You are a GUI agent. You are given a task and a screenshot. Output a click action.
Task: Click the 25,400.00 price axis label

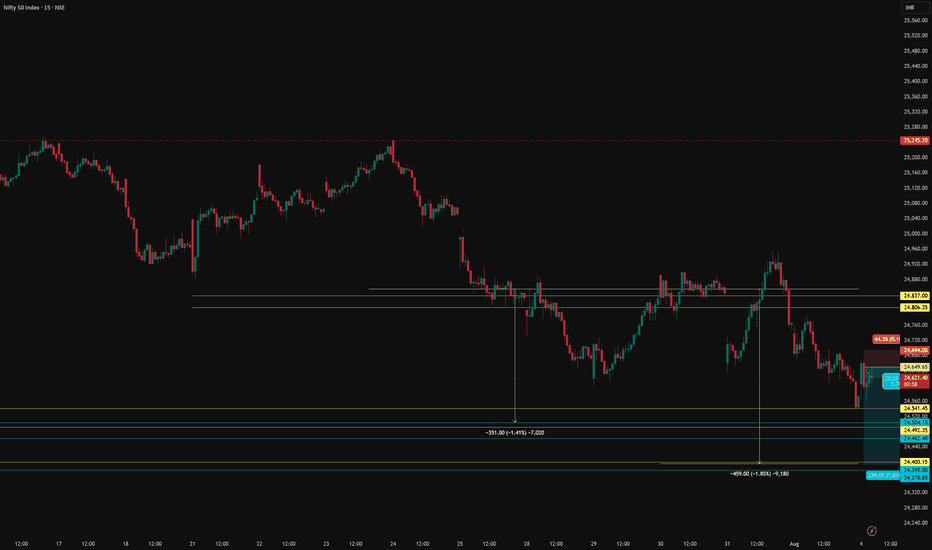915,81
